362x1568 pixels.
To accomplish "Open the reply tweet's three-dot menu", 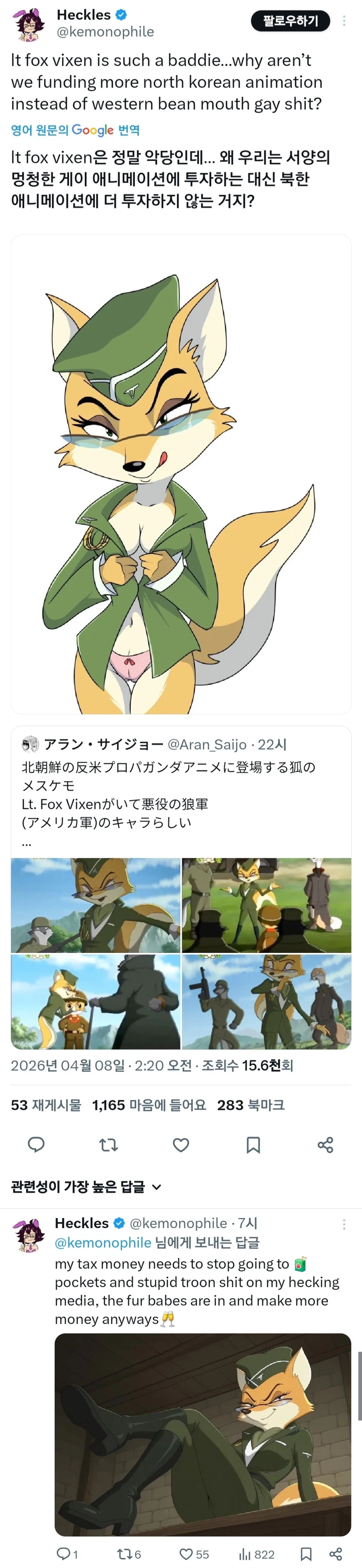I will coord(344,1224).
